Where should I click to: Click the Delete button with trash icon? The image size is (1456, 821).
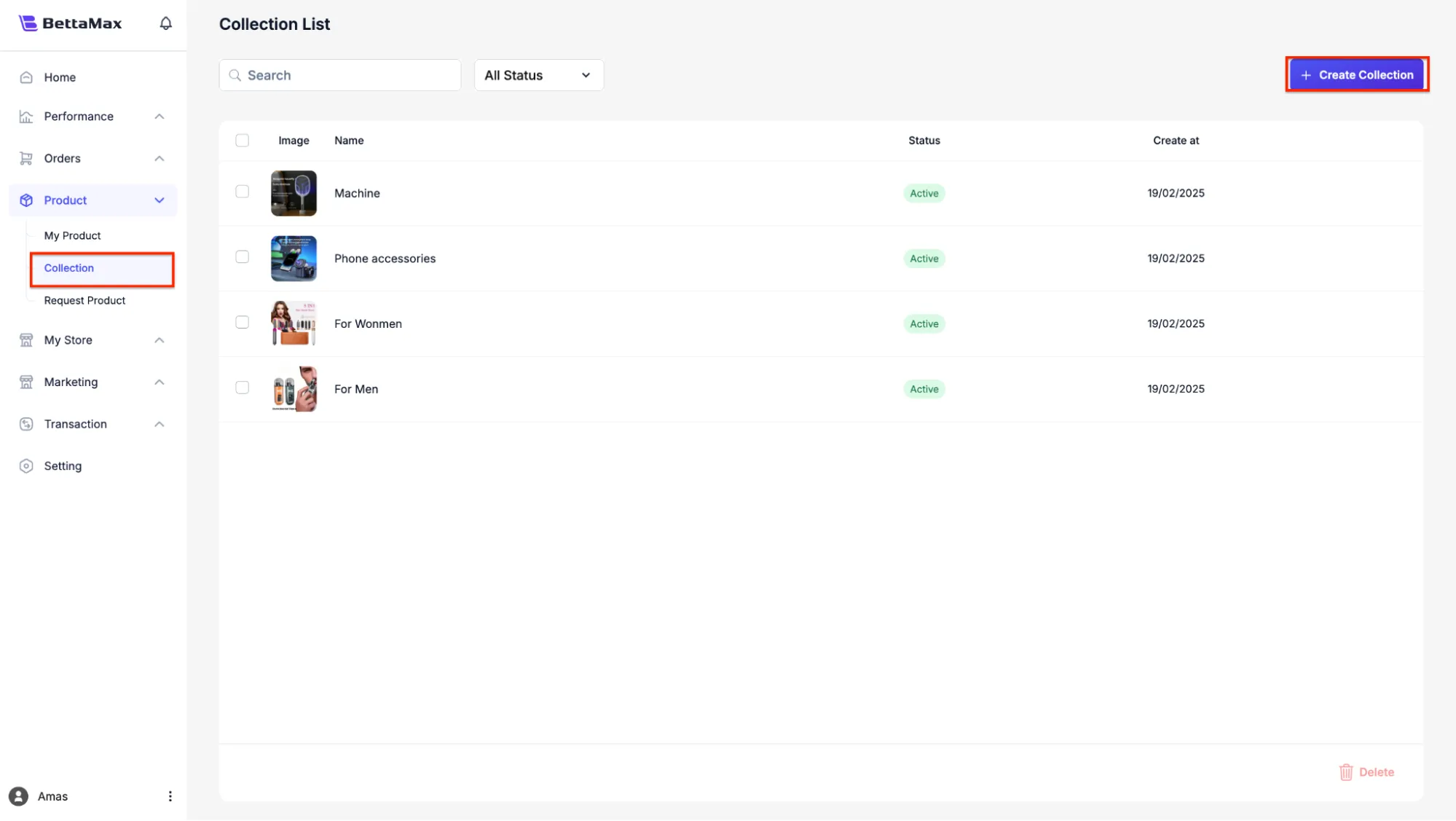pos(1366,772)
